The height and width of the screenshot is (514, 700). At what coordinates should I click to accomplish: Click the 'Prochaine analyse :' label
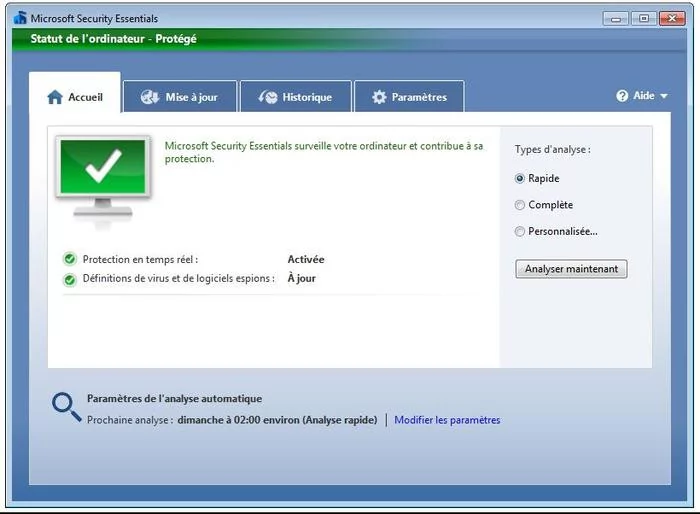click(130, 420)
